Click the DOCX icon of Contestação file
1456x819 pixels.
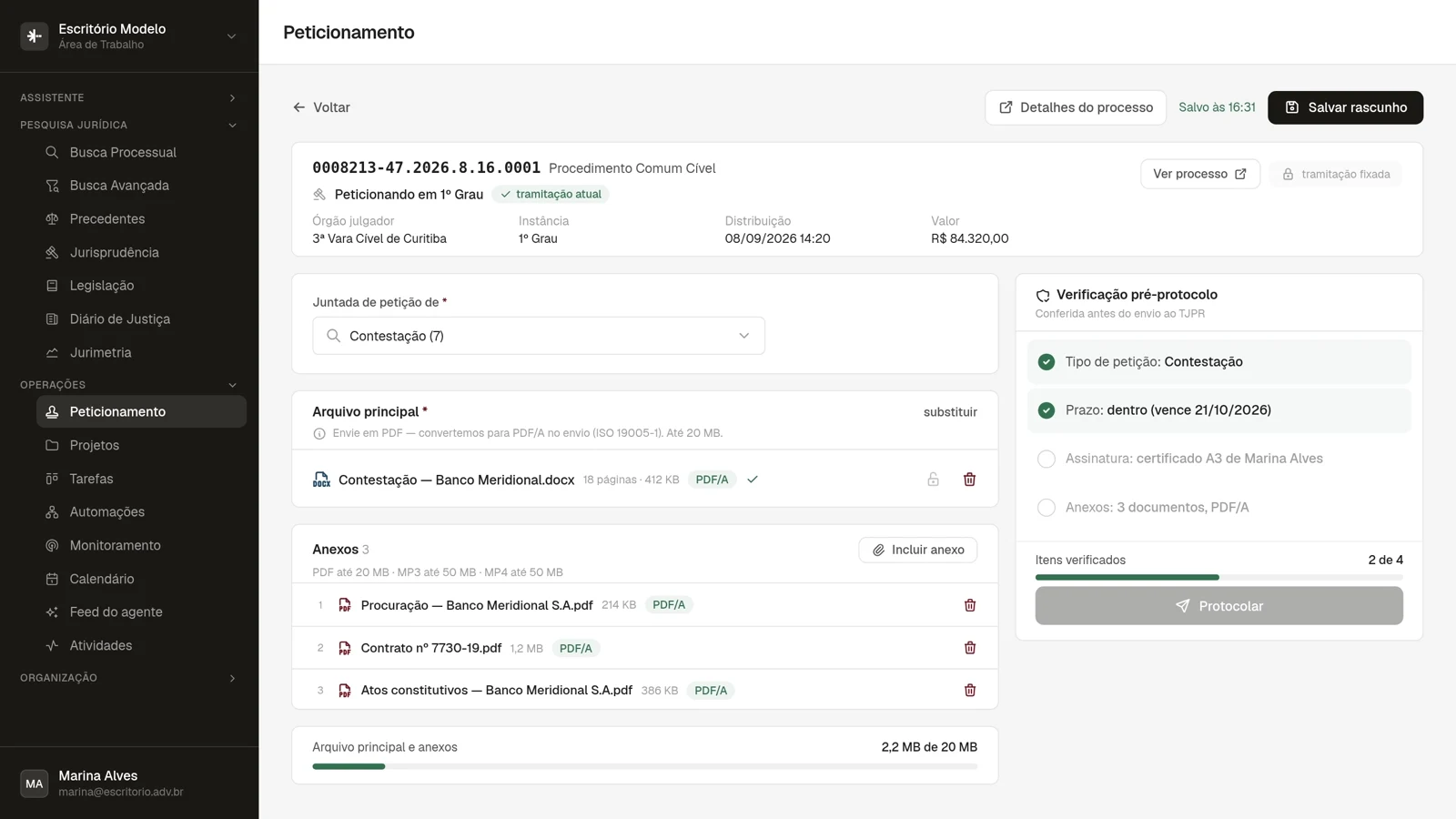coord(321,480)
